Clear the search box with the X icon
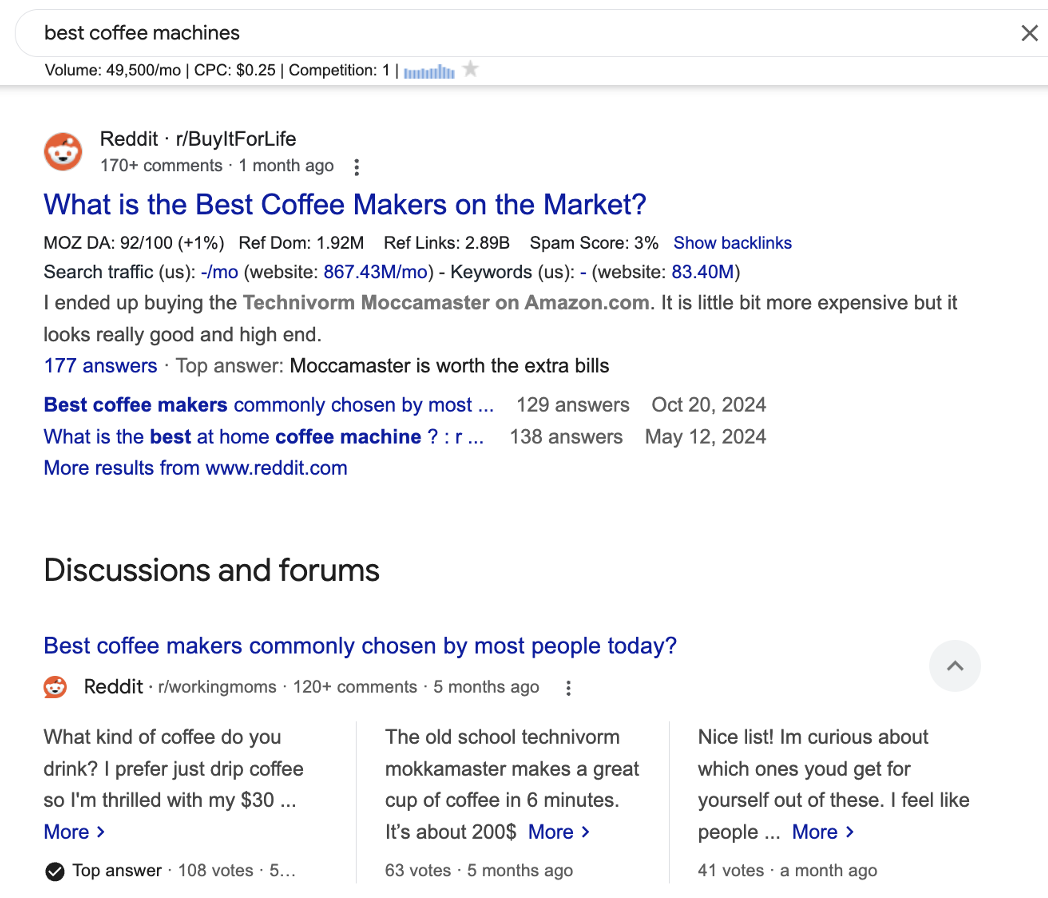 1029,33
